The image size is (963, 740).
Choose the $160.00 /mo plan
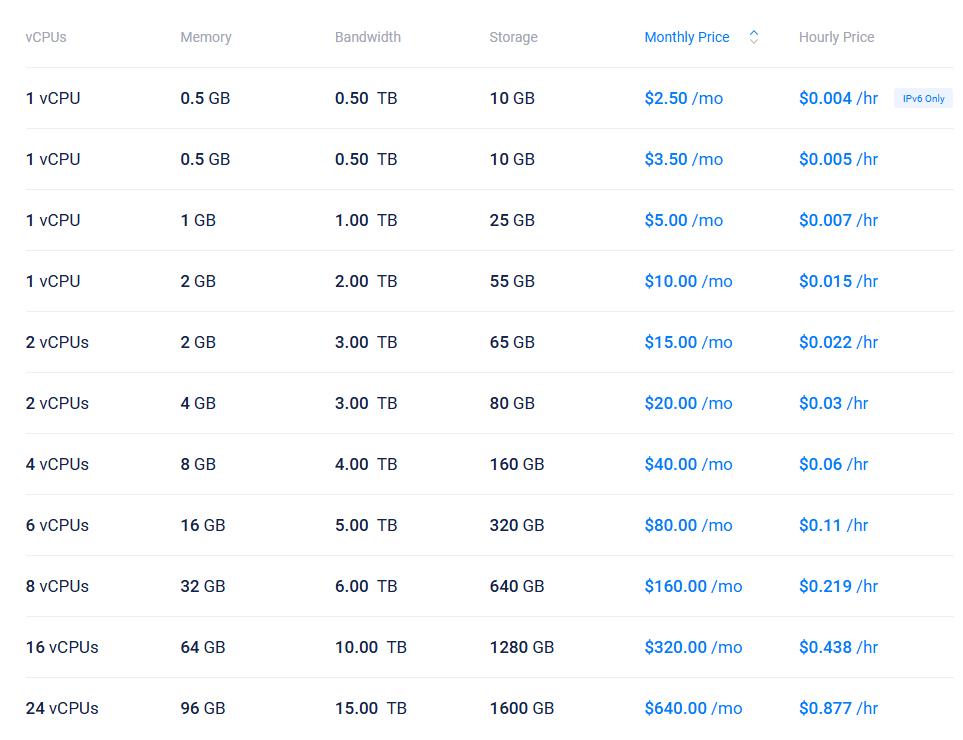point(693,586)
